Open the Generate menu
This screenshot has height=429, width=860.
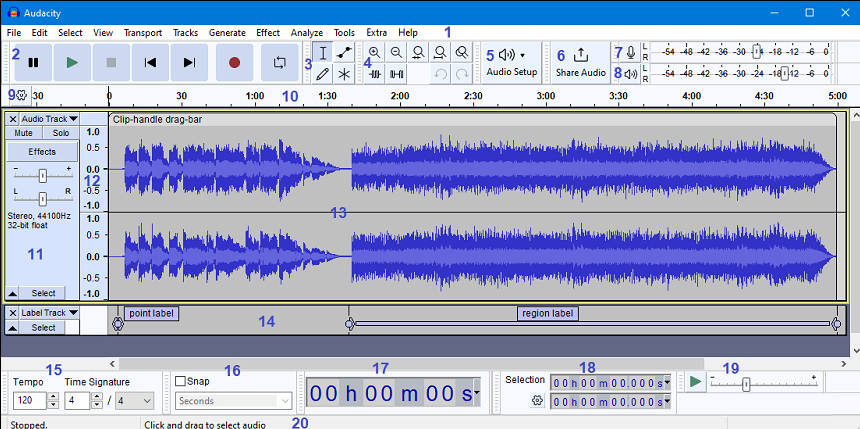point(227,32)
